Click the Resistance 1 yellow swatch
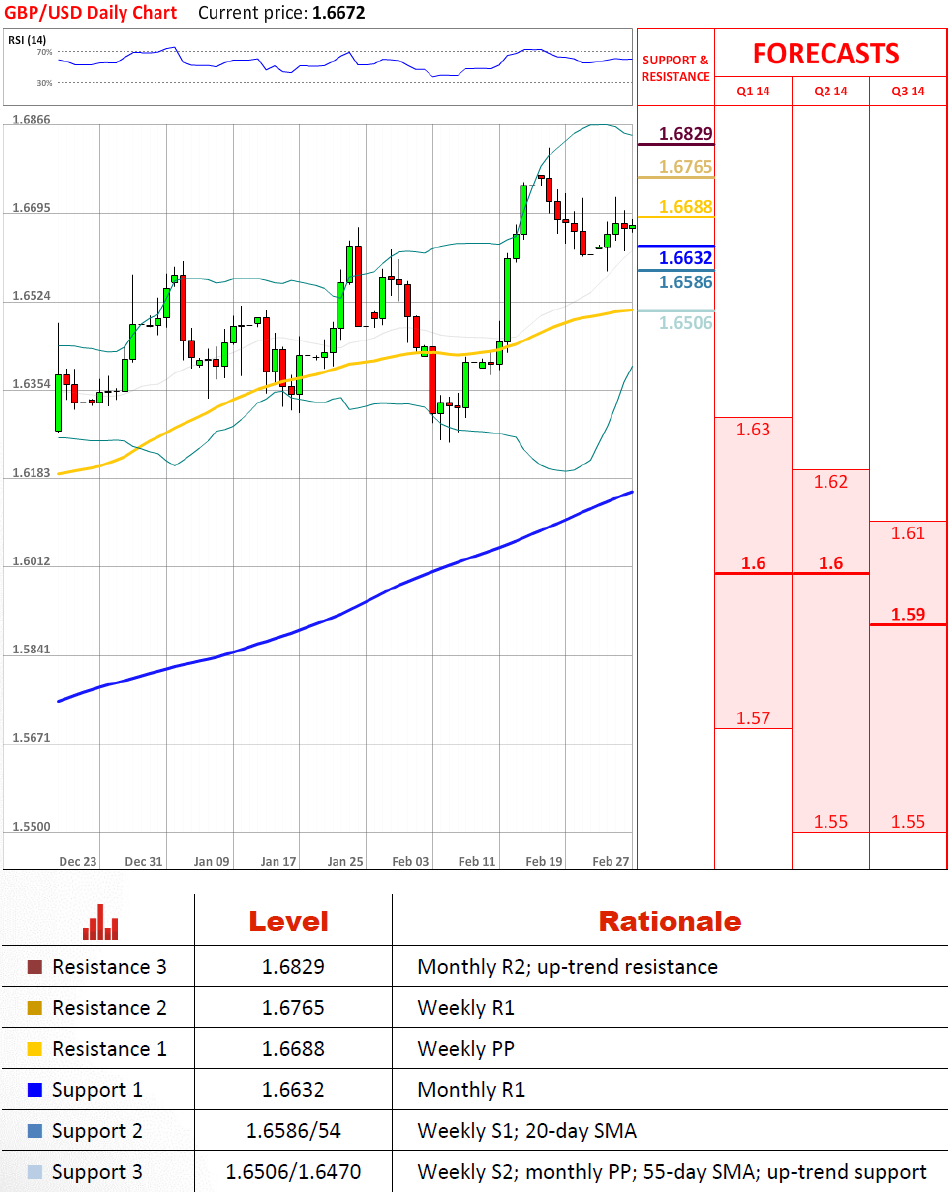The height and width of the screenshot is (1192, 951). tap(35, 1049)
